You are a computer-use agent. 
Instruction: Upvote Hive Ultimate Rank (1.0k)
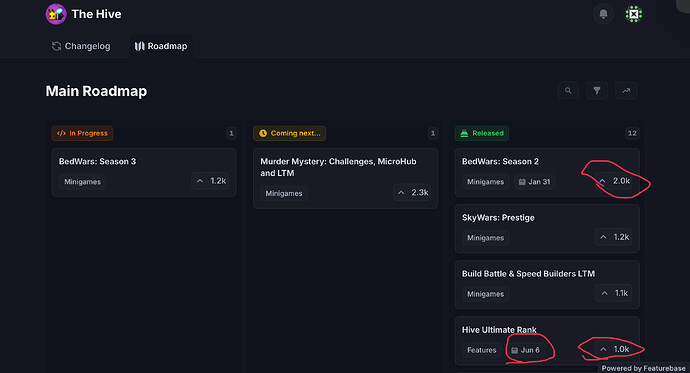coord(614,349)
